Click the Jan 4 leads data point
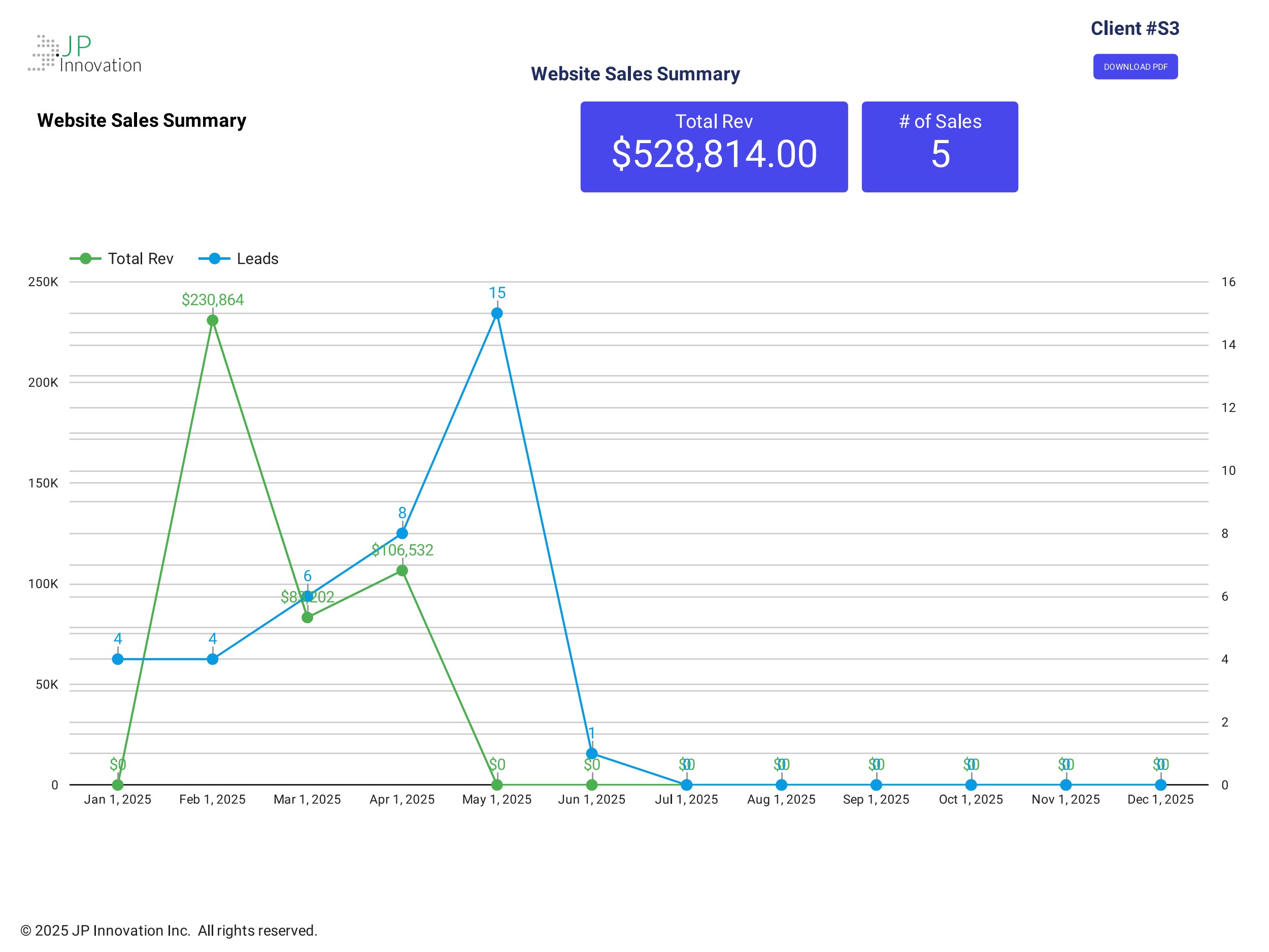This screenshot has height=952, width=1269. 118,659
